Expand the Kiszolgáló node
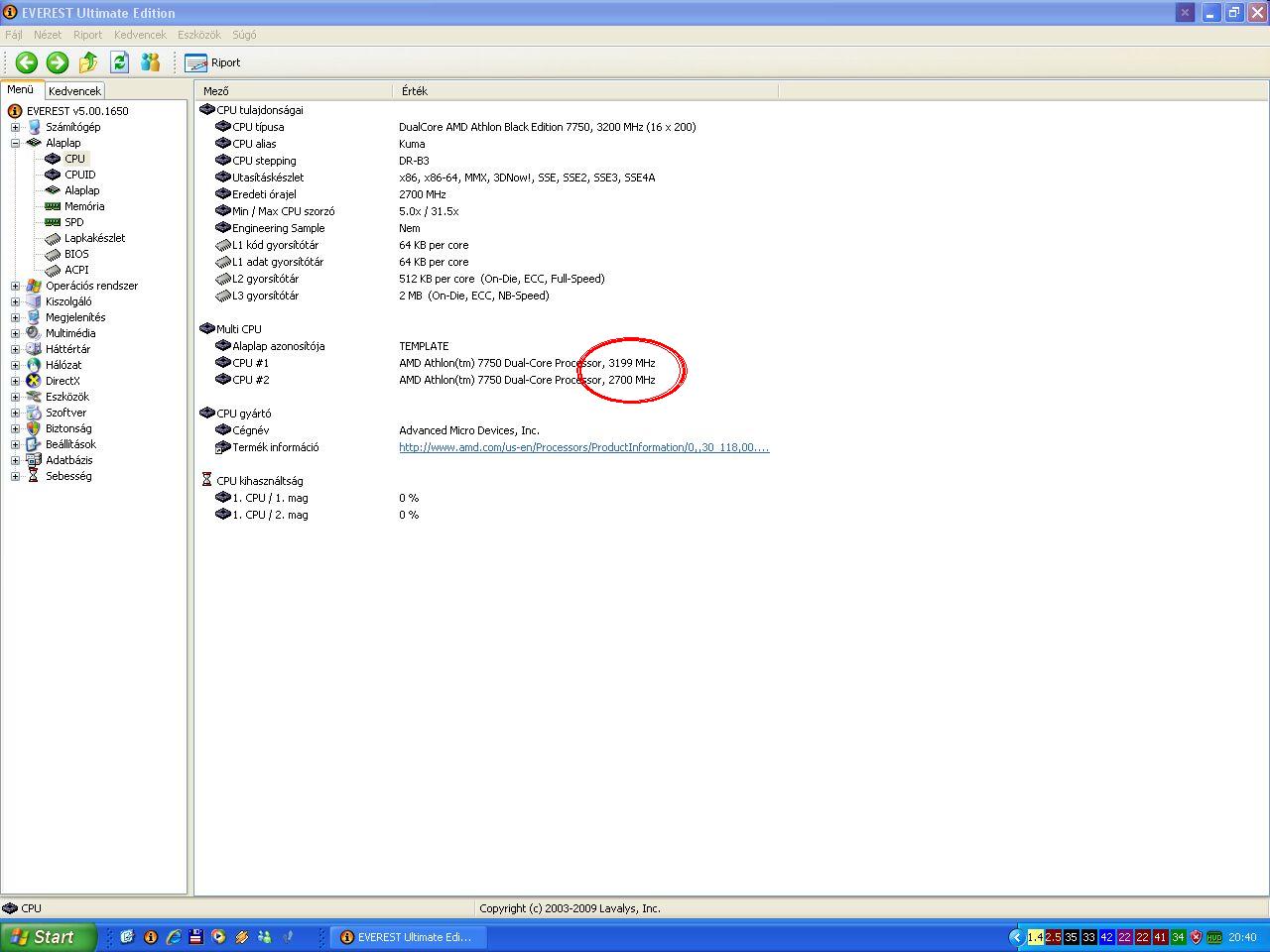 coord(15,301)
